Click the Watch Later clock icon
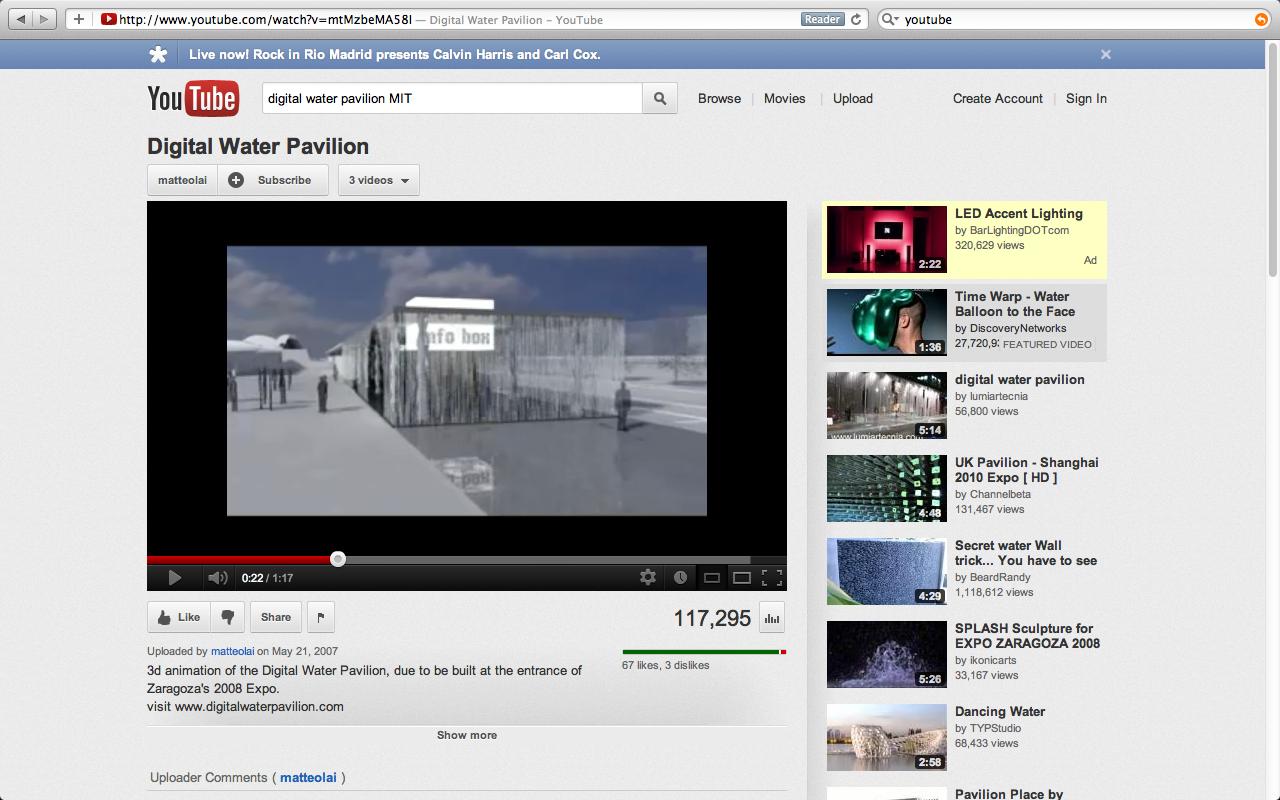1280x800 pixels. point(680,577)
